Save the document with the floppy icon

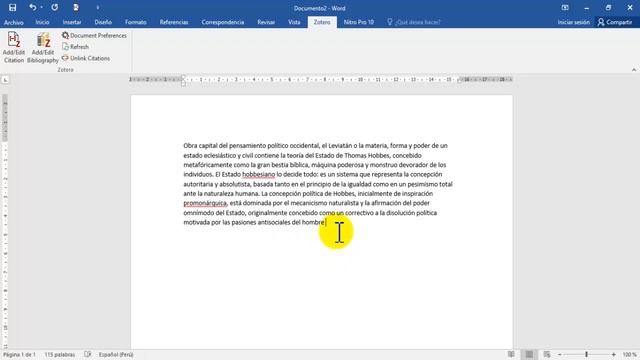point(13,7)
